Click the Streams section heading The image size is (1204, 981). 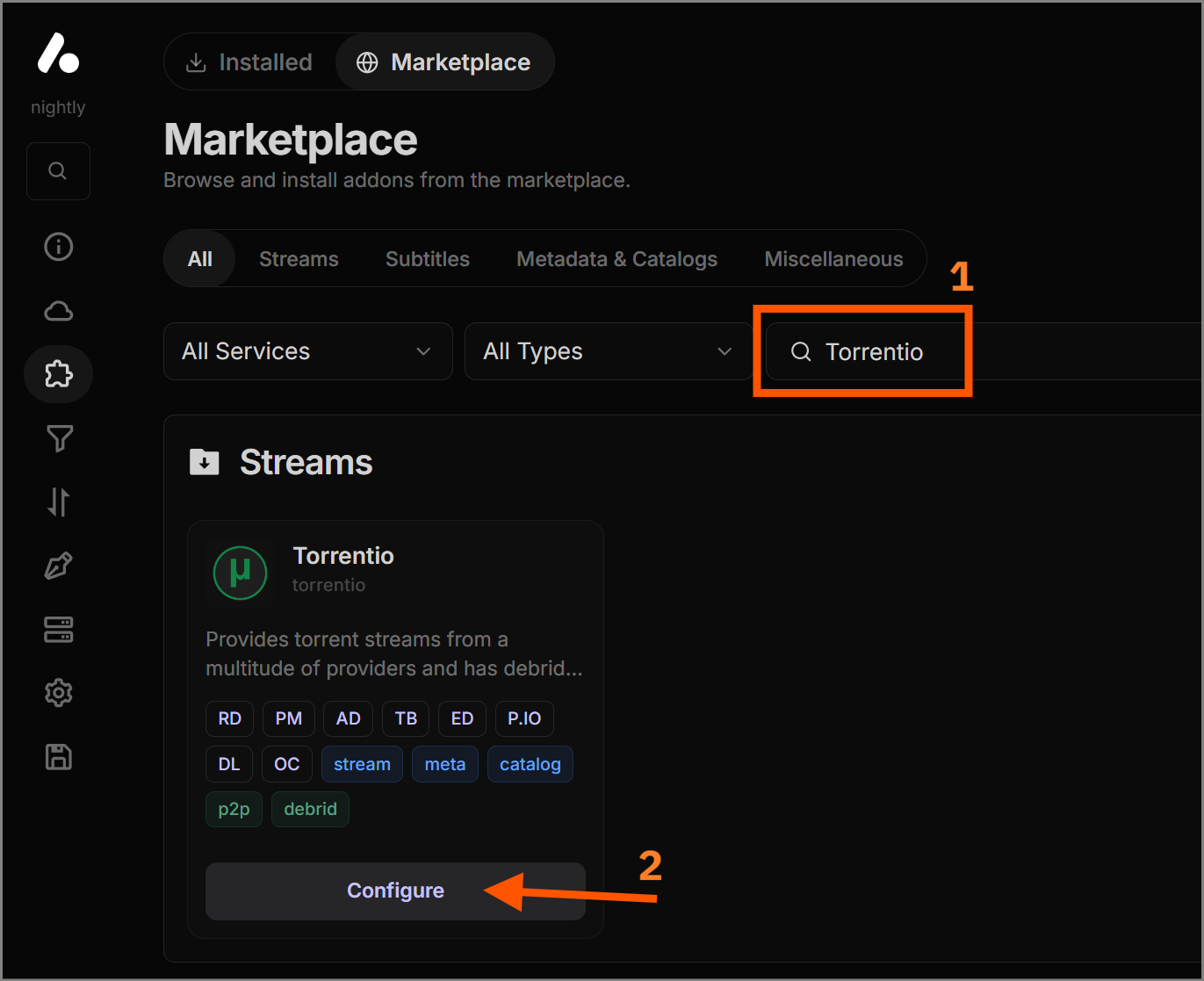coord(306,462)
